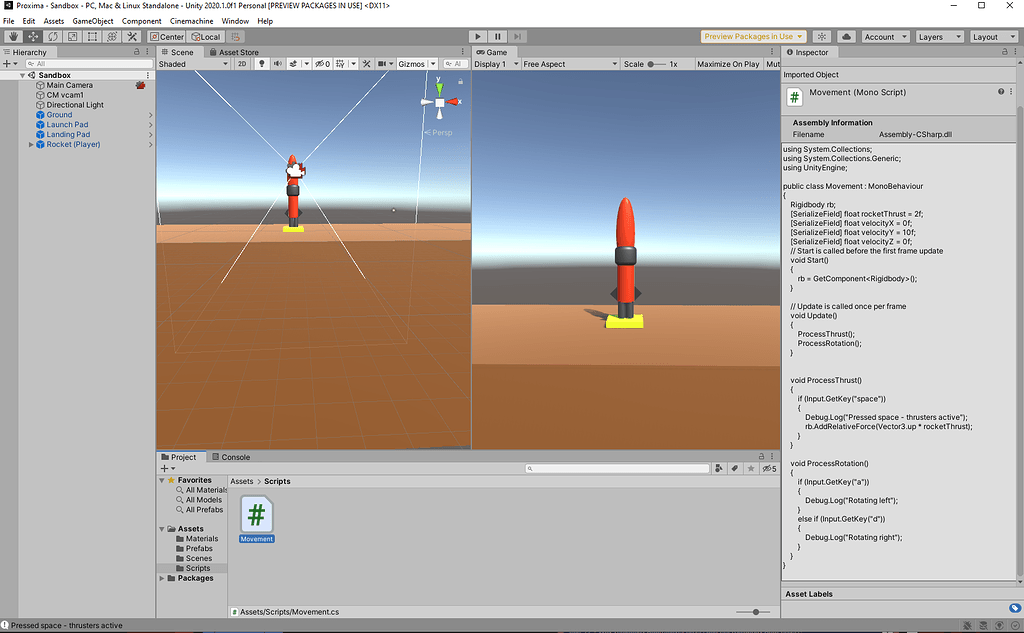Toggle 2D view in Scene

[242, 64]
